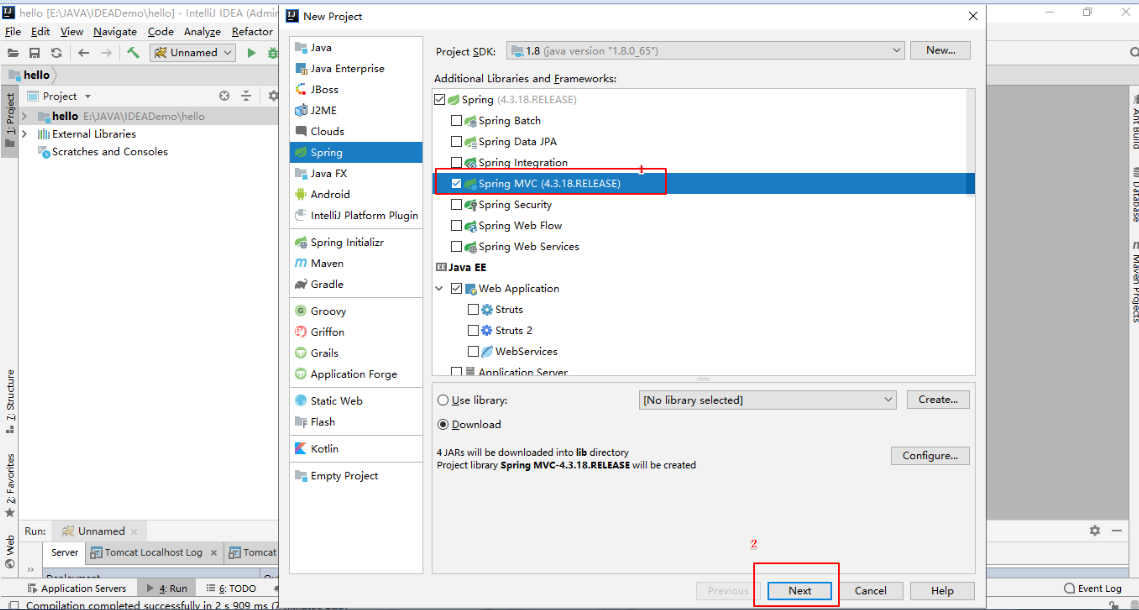Open the Analyze menu
Screen dimensions: 1139x610
coord(202,31)
